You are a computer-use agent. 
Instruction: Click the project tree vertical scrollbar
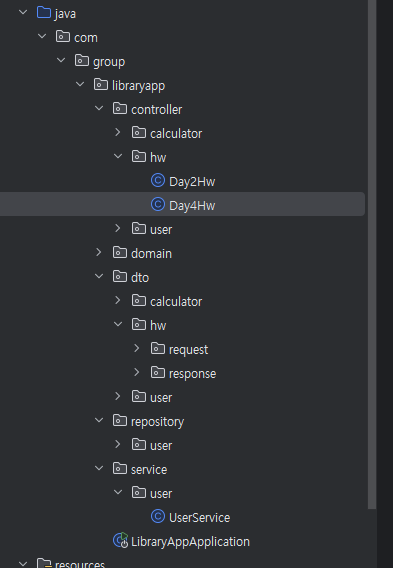point(372,254)
